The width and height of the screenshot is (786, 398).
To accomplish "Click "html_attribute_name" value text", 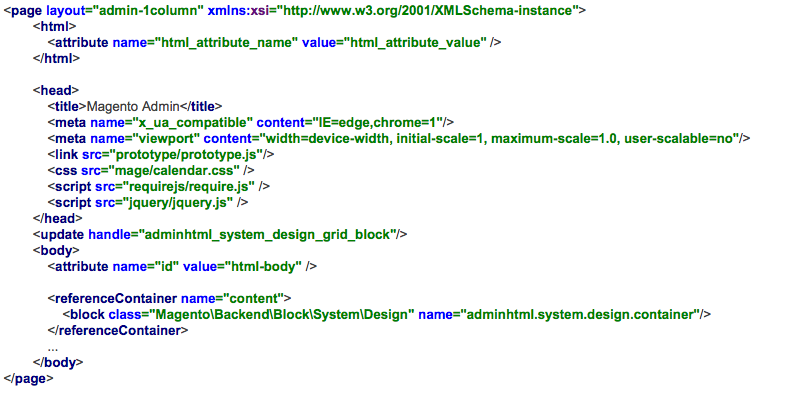I will pyautogui.click(x=227, y=43).
